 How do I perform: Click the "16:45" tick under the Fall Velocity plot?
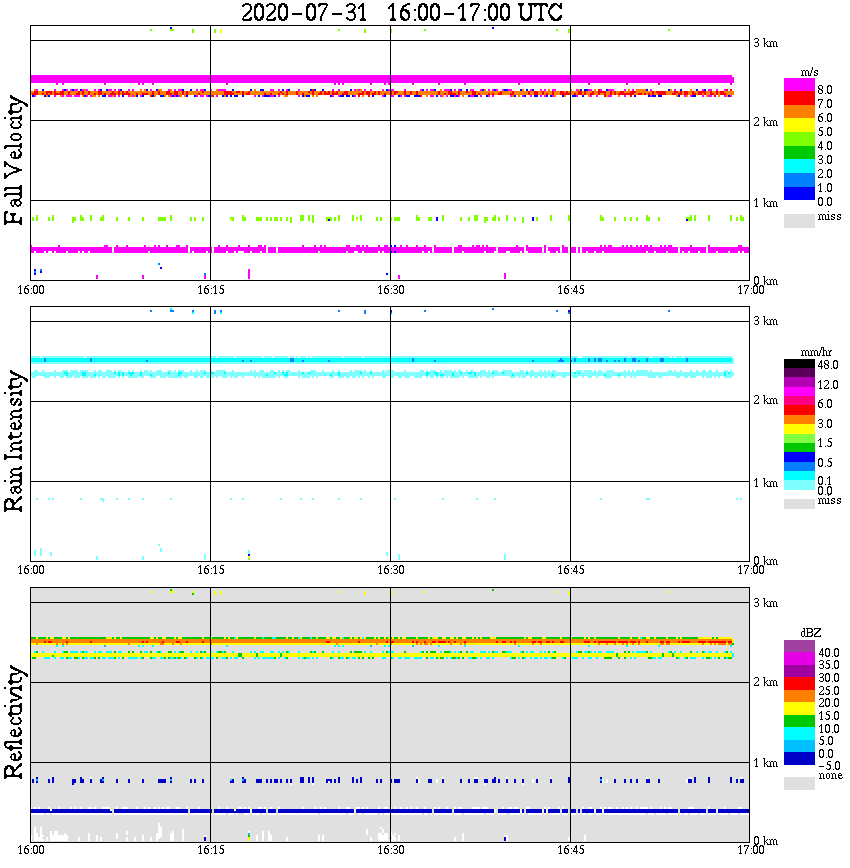coord(571,290)
